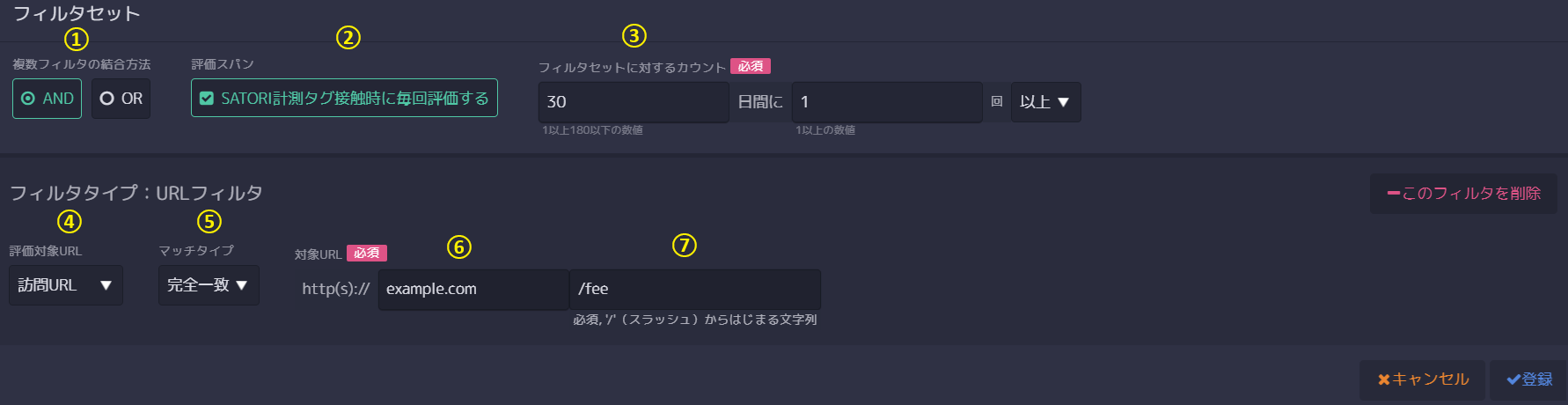
Task: Click the count field showing 1
Action: click(x=887, y=102)
